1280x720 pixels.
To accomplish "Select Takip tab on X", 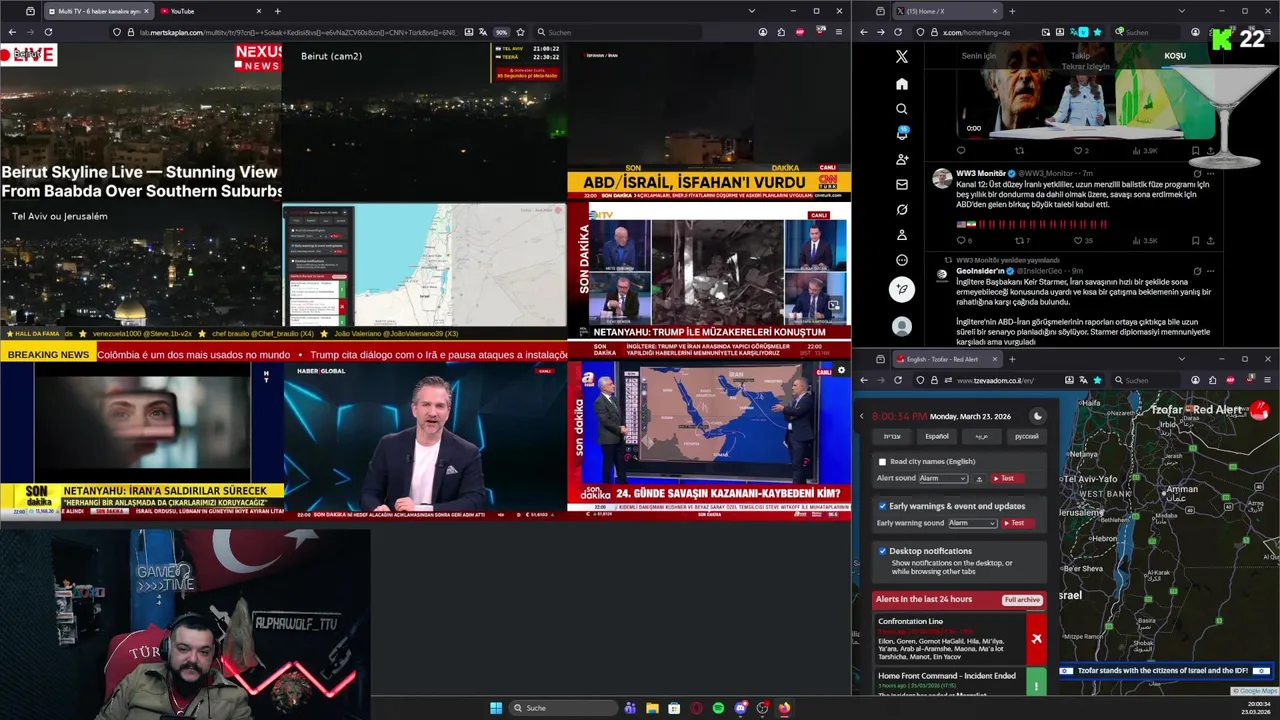I will tap(1082, 56).
